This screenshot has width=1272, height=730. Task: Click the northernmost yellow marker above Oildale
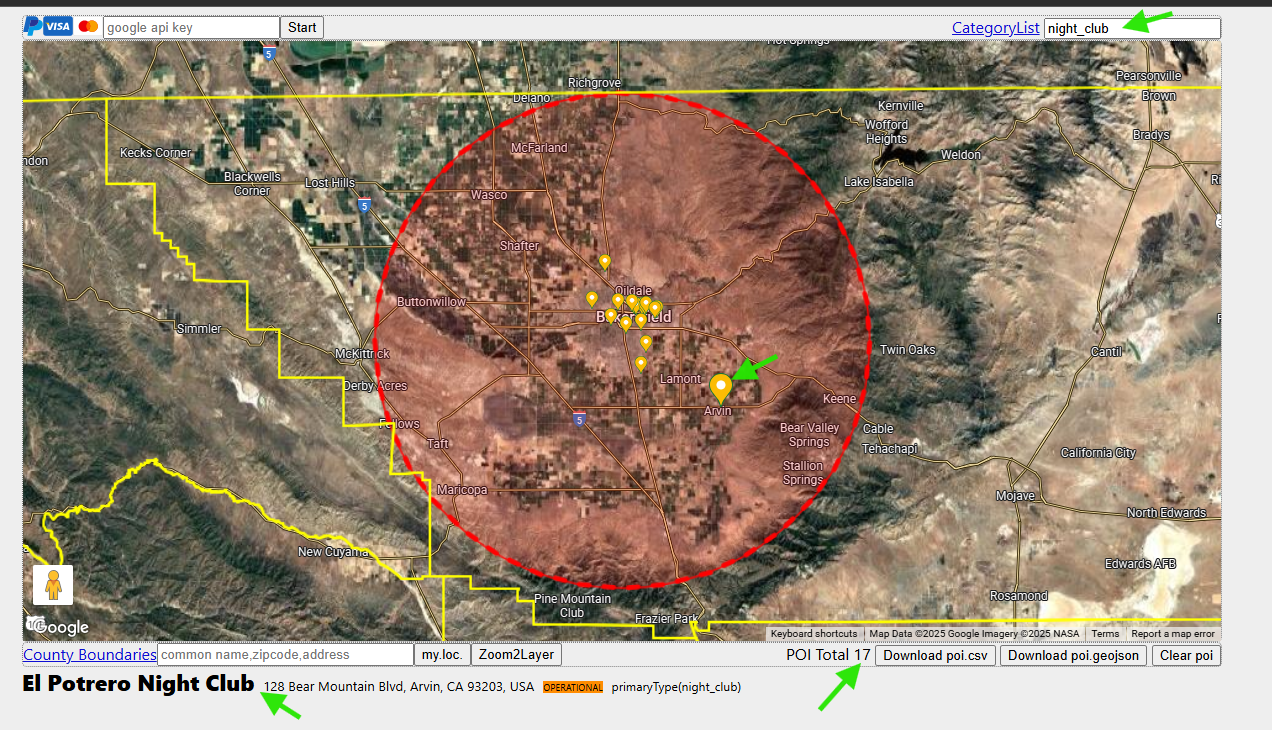point(605,262)
